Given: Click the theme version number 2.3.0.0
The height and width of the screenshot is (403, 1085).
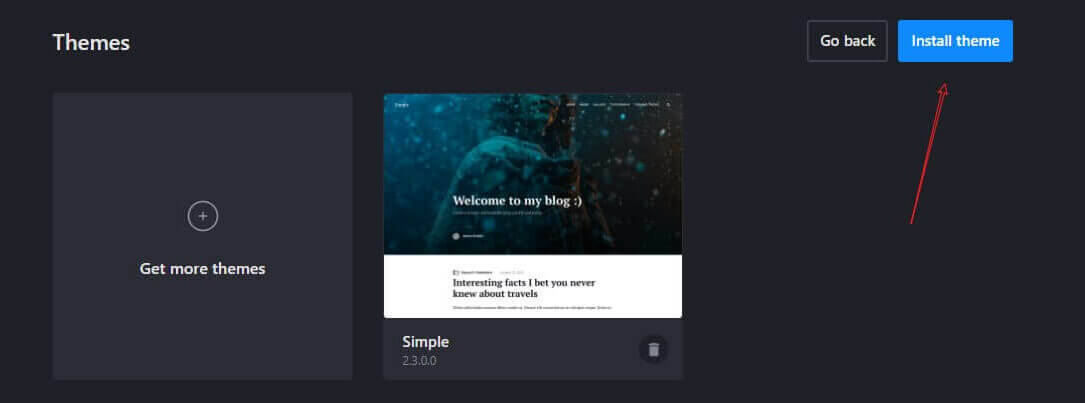Looking at the screenshot, I should pyautogui.click(x=419, y=361).
